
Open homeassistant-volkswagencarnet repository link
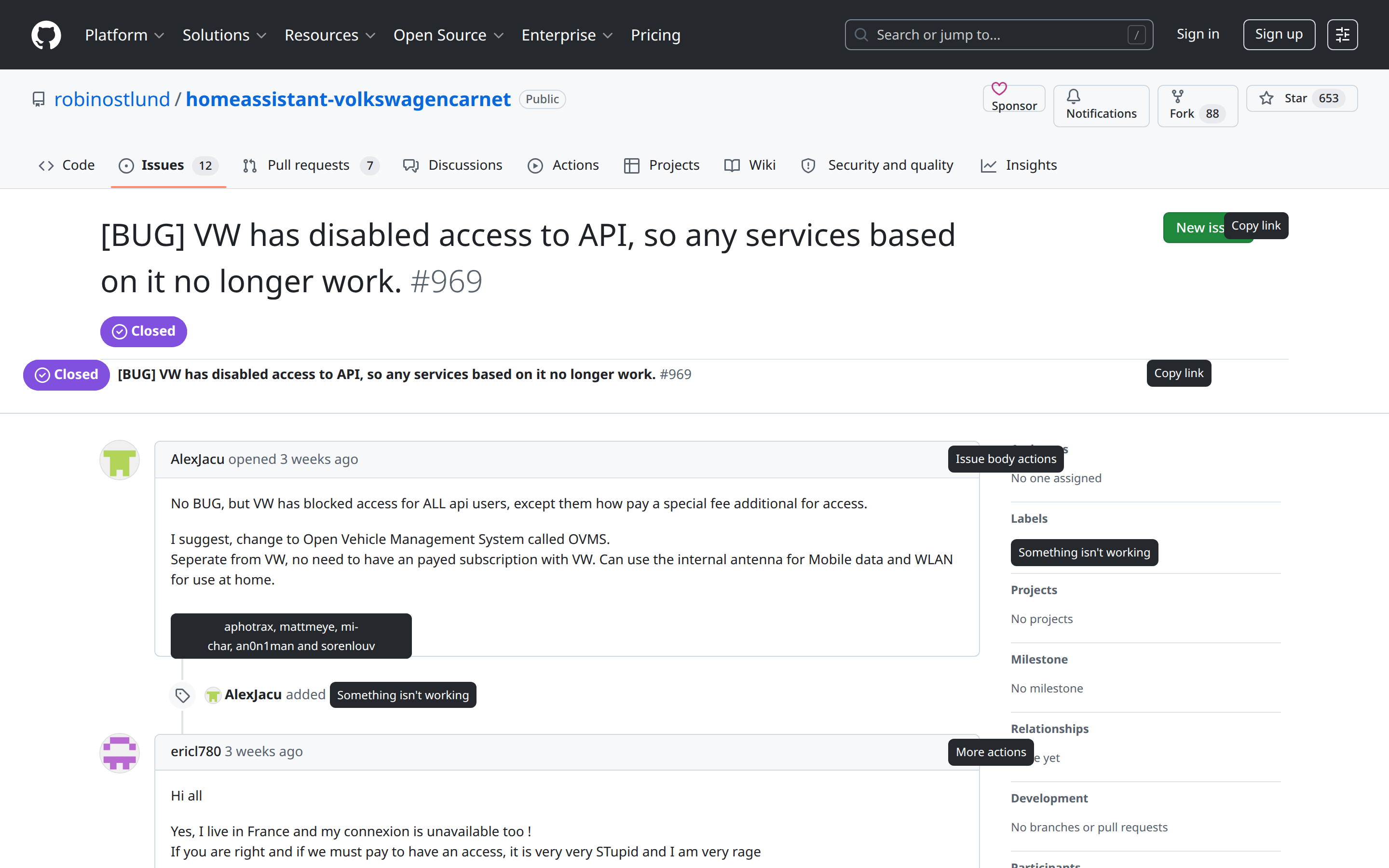coord(348,99)
